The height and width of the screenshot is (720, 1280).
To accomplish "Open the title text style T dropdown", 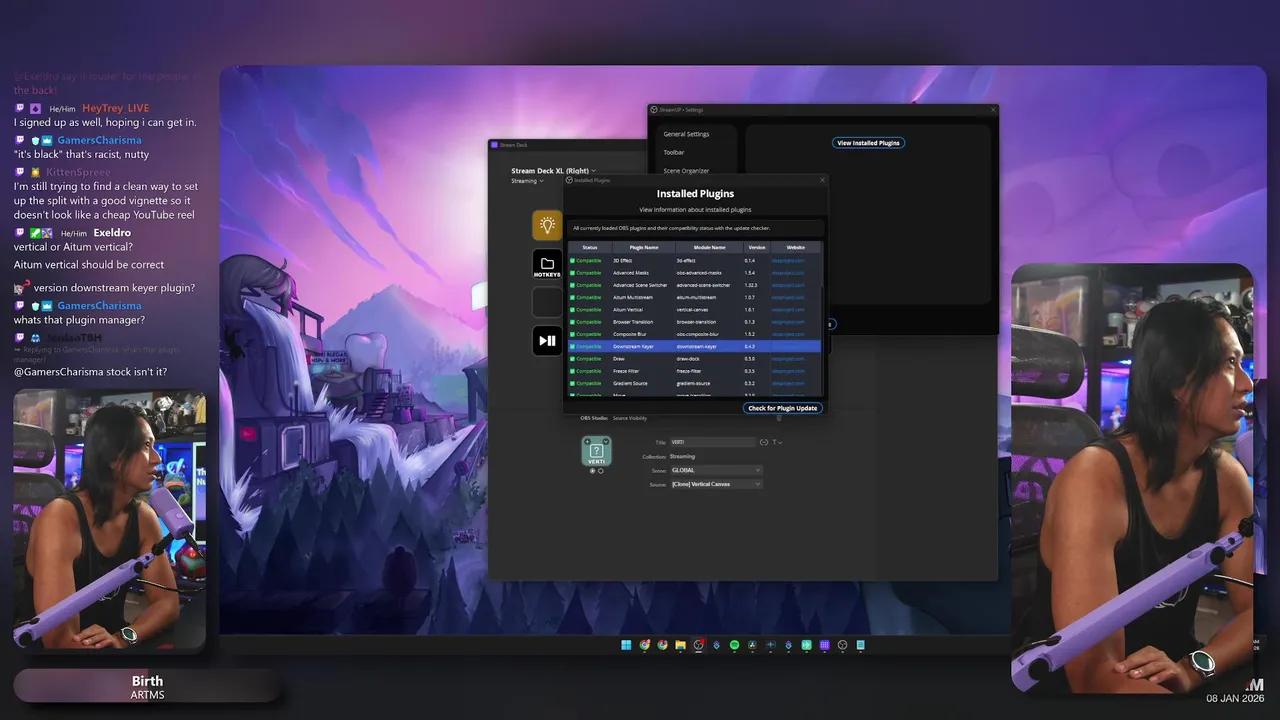I will (x=777, y=442).
